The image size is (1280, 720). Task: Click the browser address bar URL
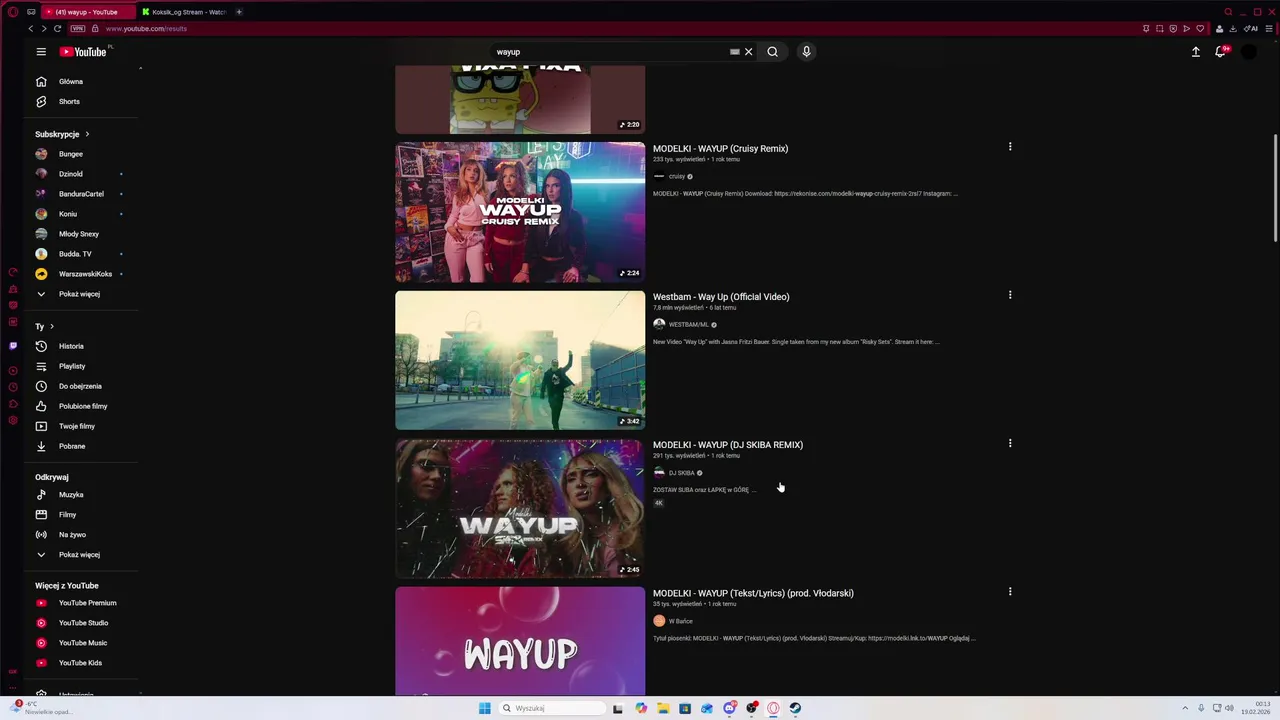click(x=146, y=29)
